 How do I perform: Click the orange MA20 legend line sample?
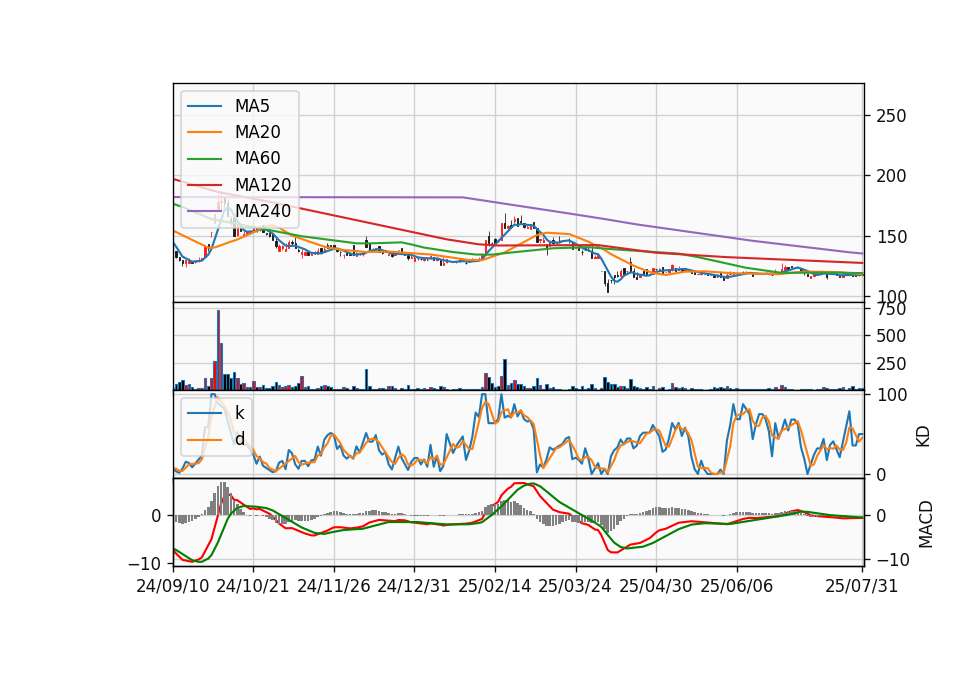204,132
